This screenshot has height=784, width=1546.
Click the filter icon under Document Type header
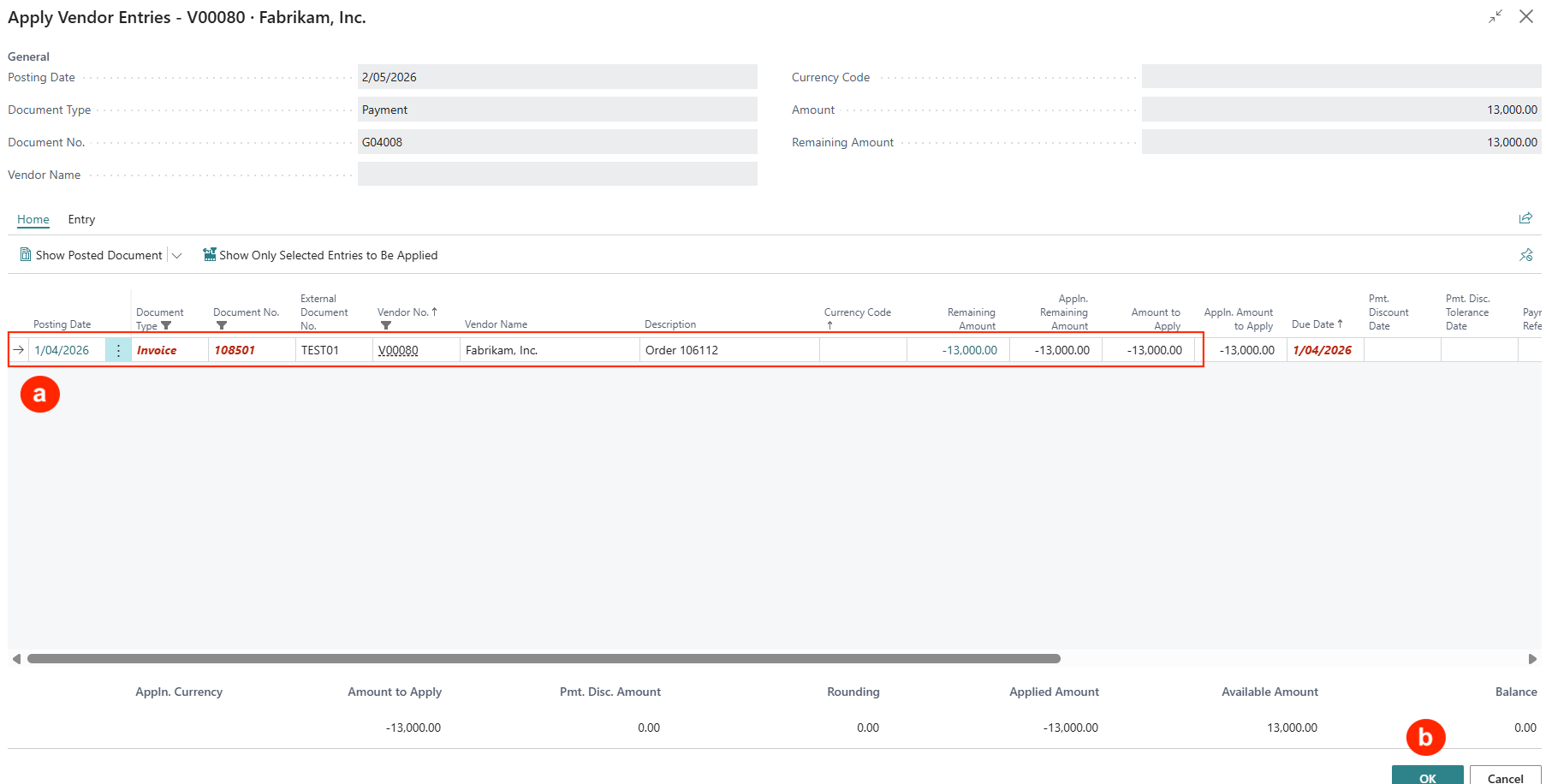[x=166, y=326]
